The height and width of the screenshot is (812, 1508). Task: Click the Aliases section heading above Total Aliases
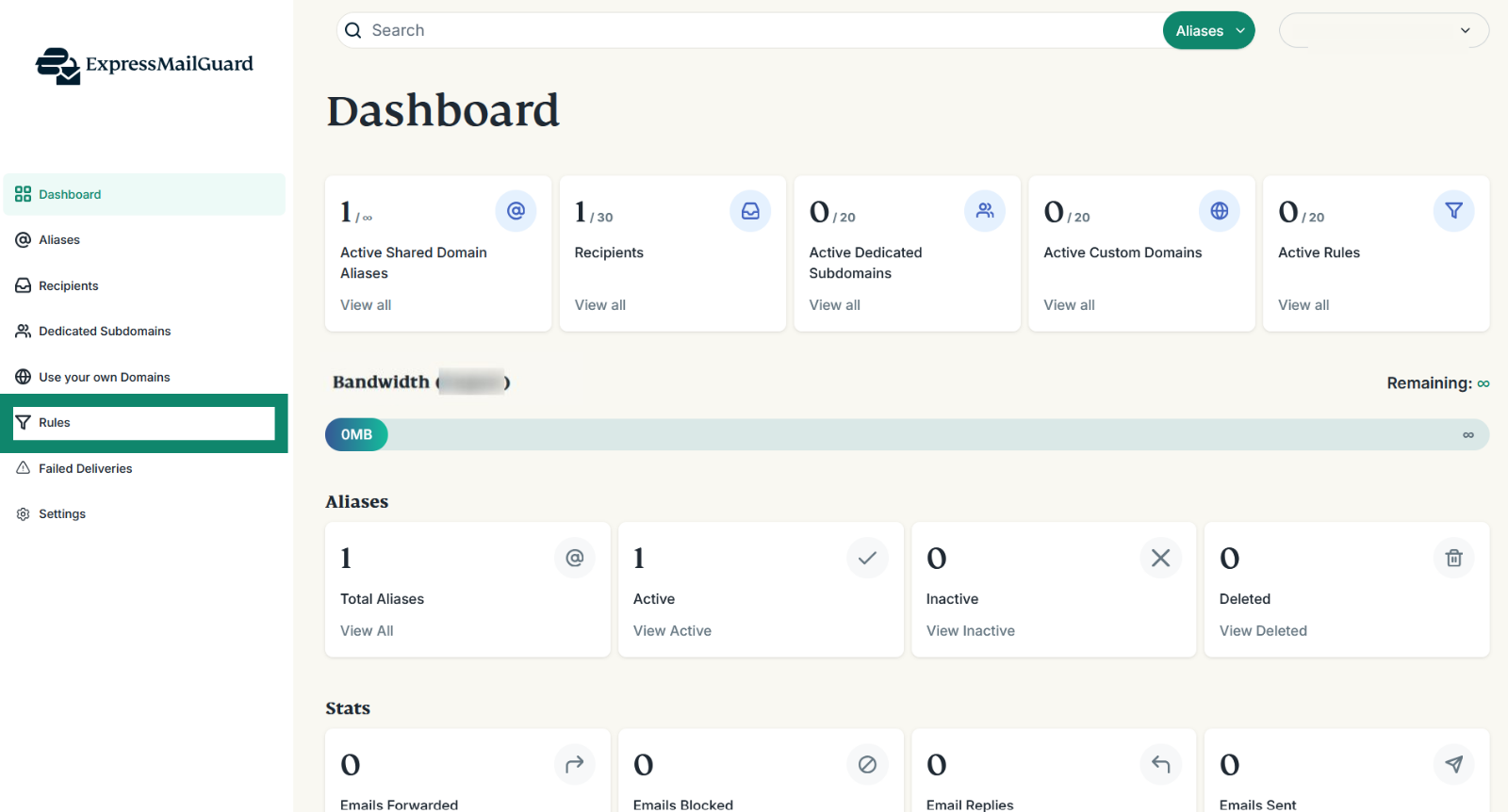point(356,502)
